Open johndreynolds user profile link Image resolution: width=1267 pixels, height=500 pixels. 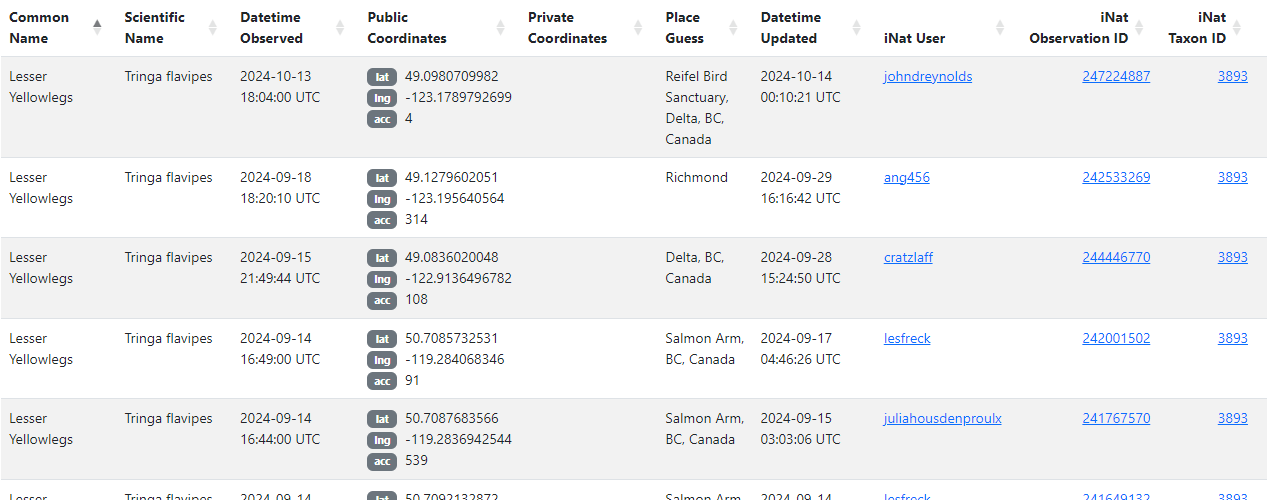pyautogui.click(x=927, y=77)
